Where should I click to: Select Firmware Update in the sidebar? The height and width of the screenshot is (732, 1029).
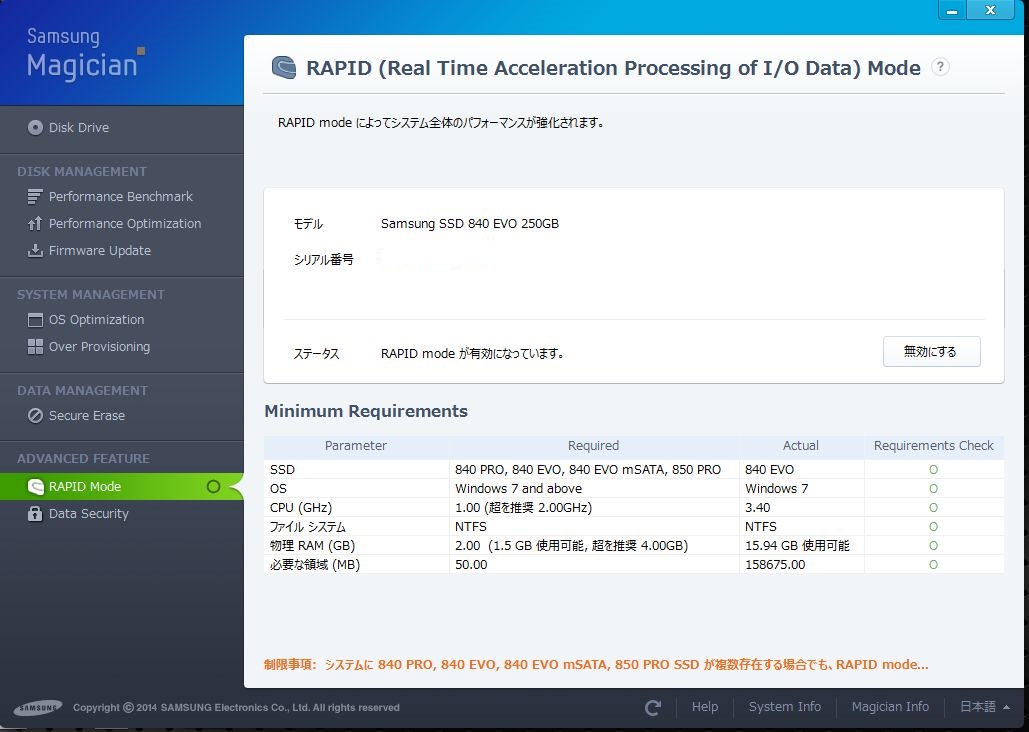point(100,250)
